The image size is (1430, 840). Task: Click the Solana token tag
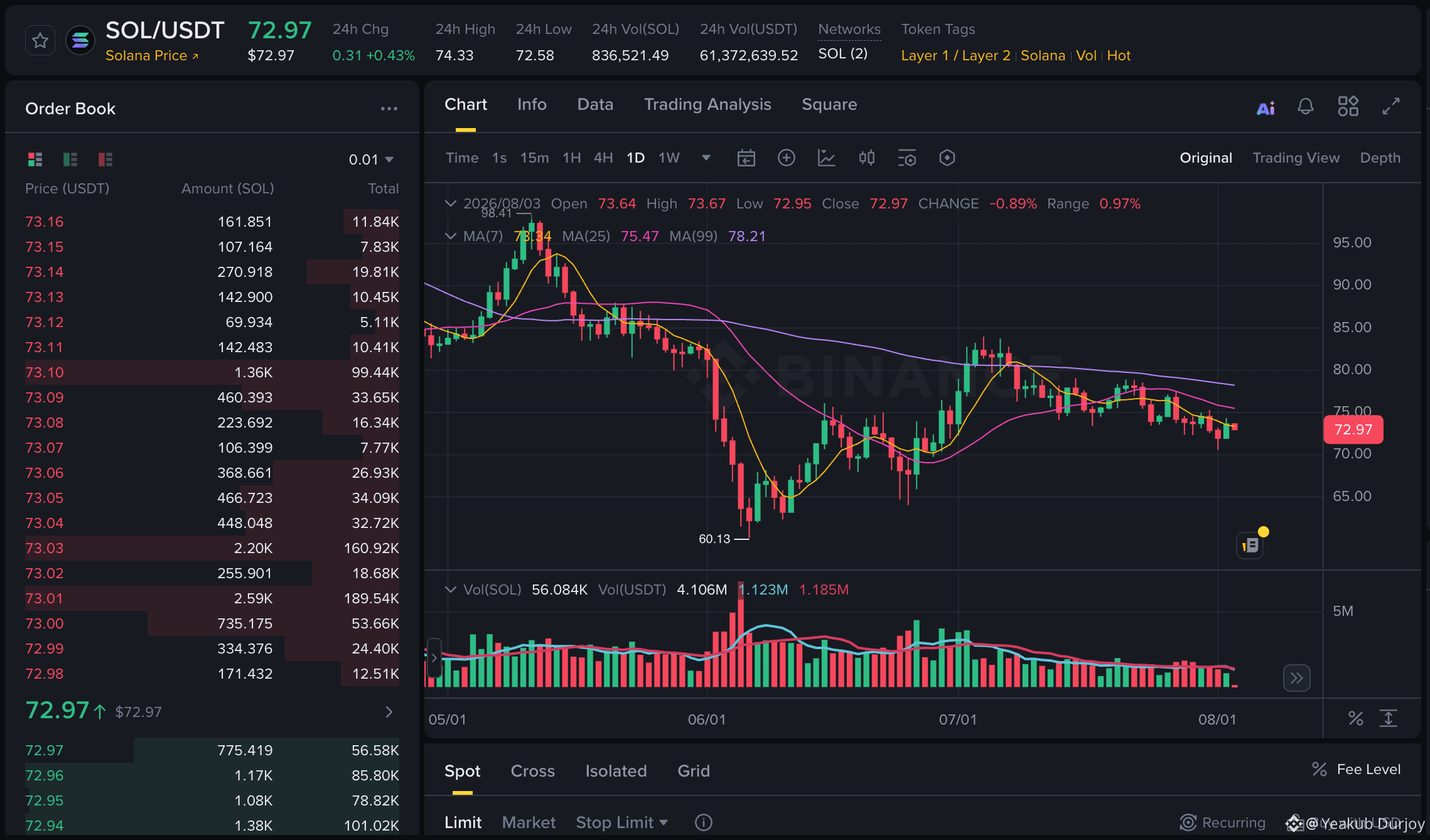click(1043, 55)
